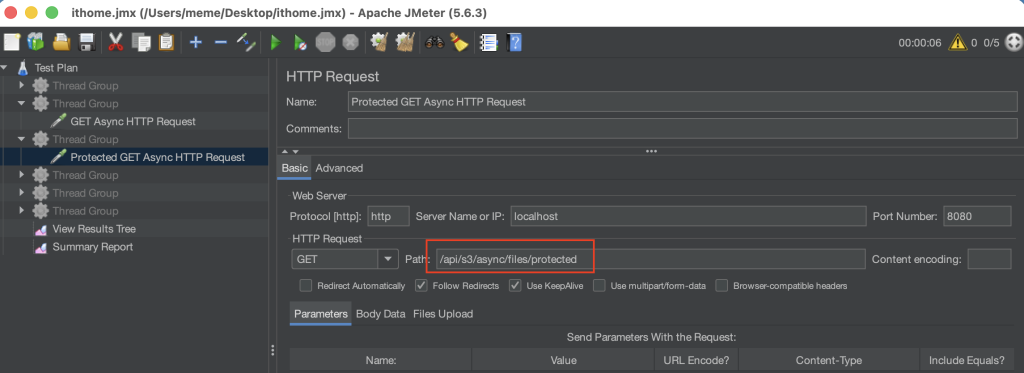Click the Port Number field
1024x373 pixels.
point(977,216)
